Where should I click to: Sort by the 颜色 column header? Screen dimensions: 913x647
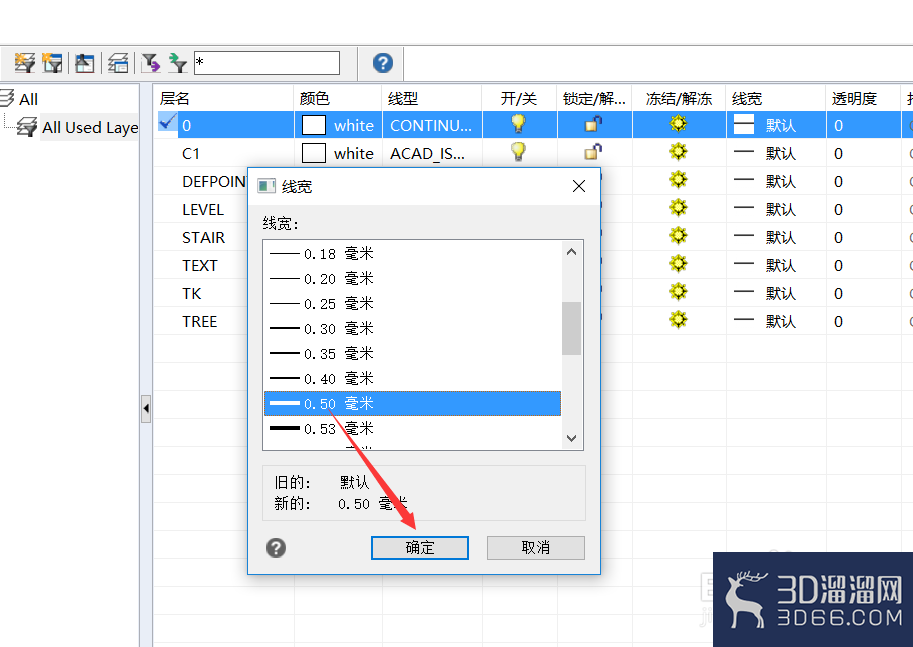tap(338, 98)
